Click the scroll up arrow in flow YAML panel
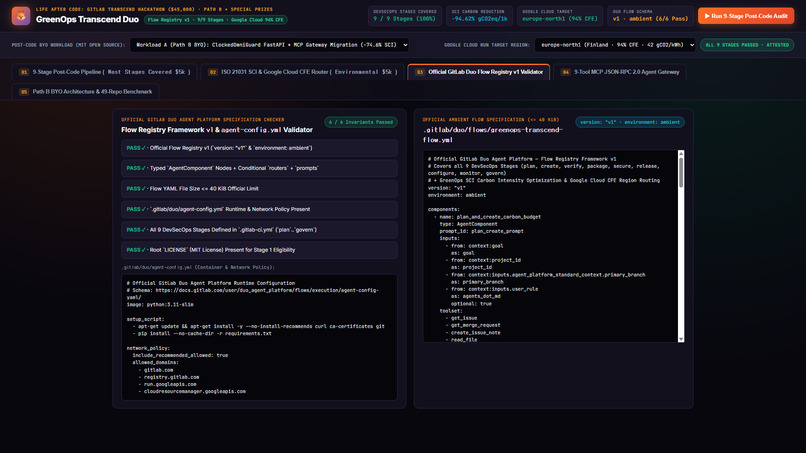 point(681,153)
